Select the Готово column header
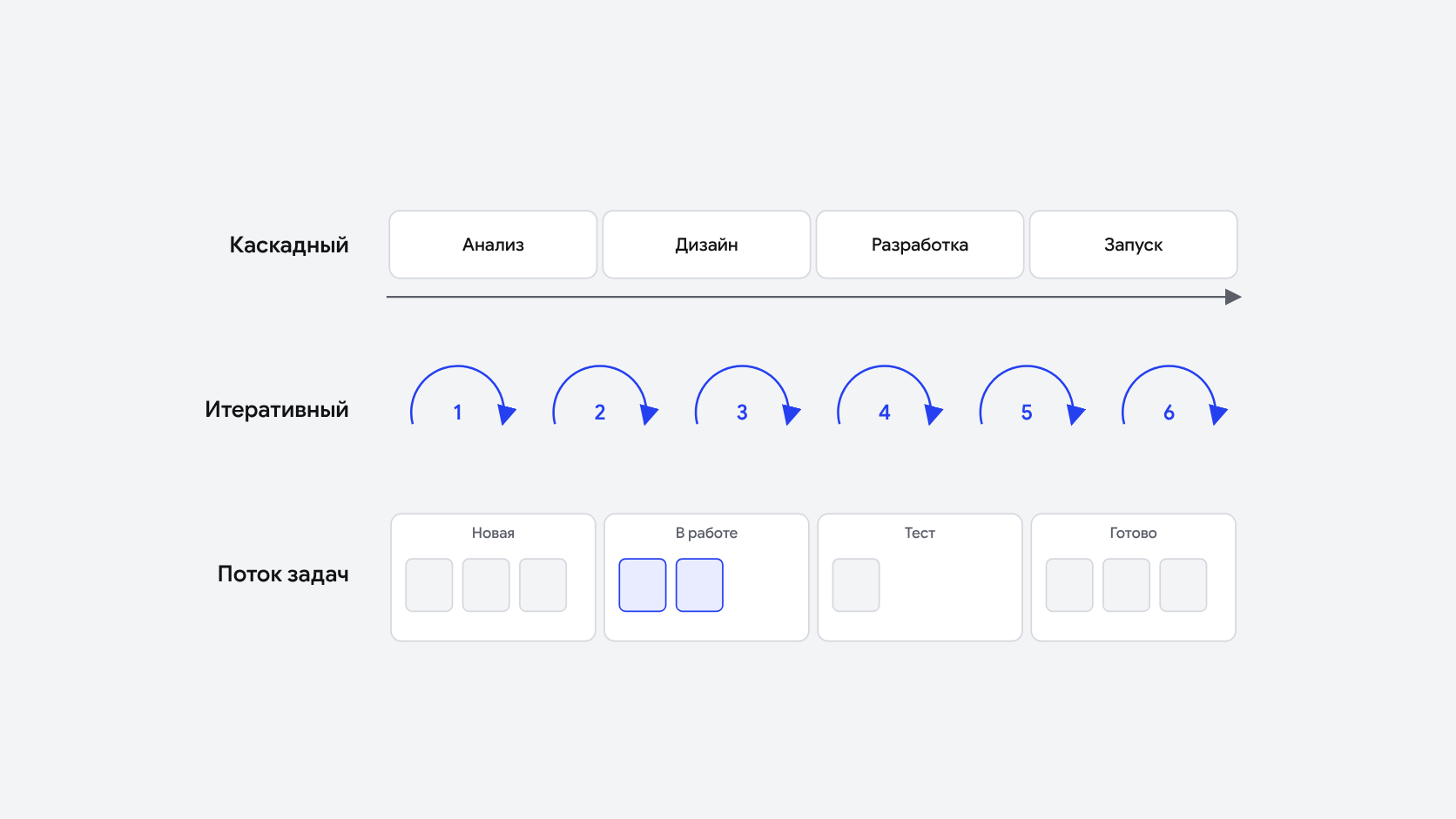The image size is (1456, 819). click(x=1133, y=533)
